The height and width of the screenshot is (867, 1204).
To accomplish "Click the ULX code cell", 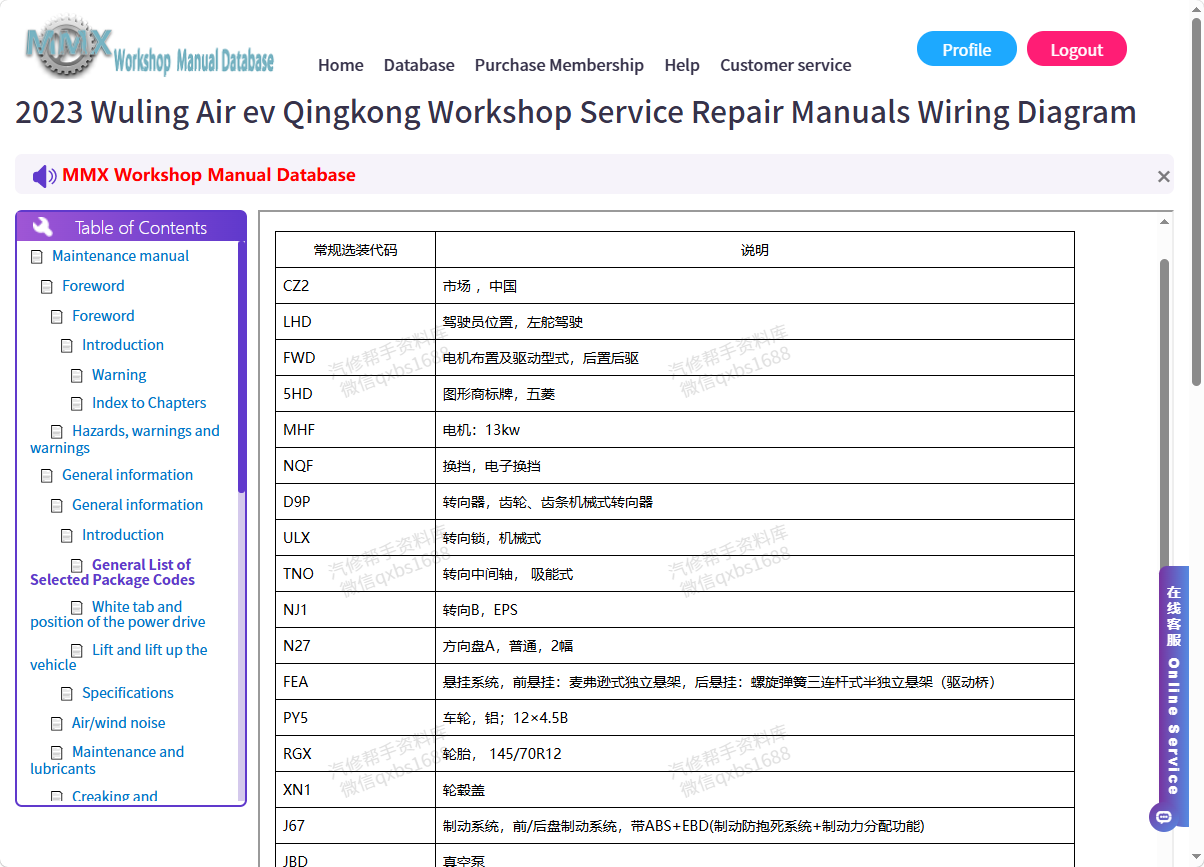I will click(355, 538).
